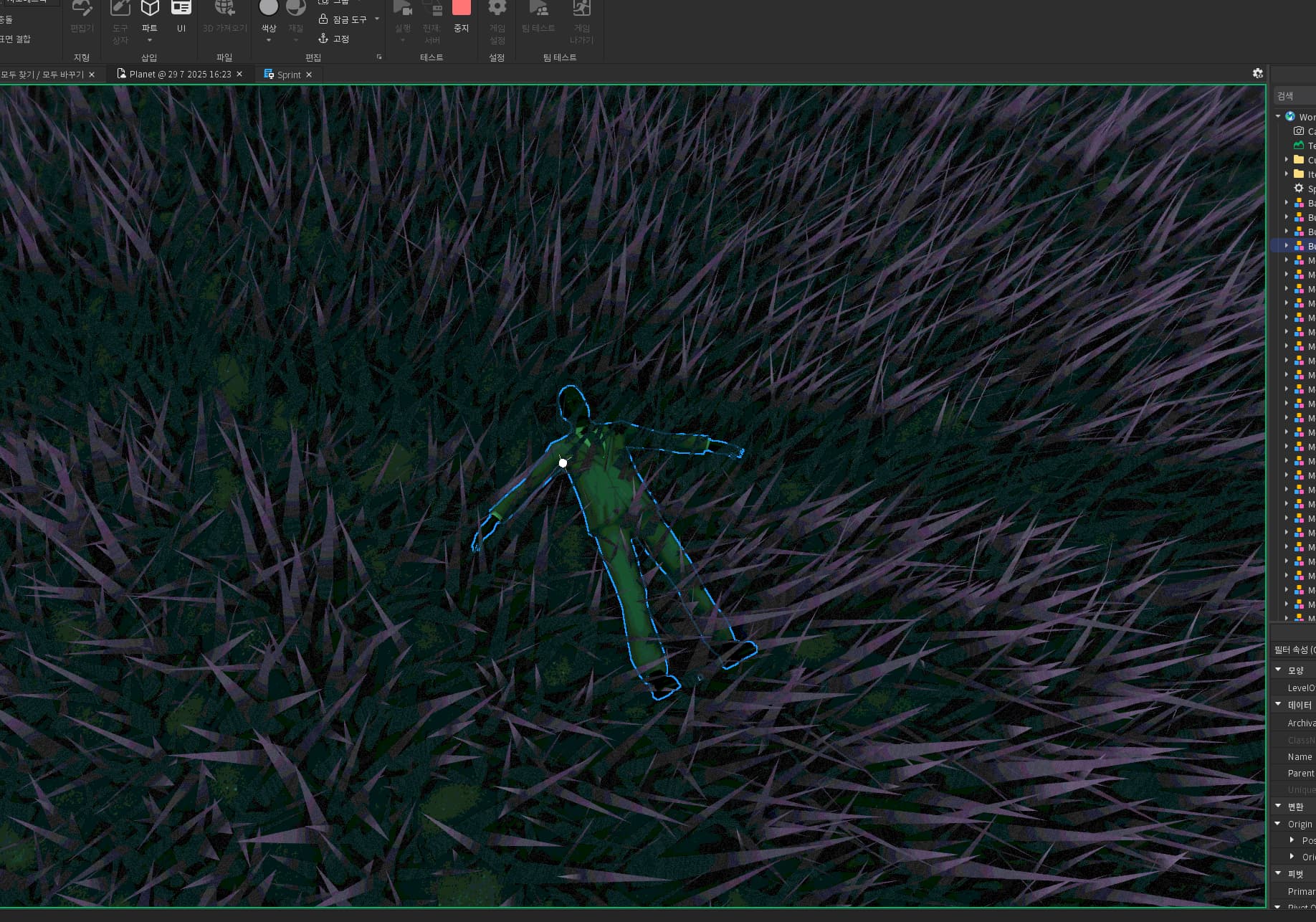Screen dimensions: 1316x922
Task: Open Lock tool (잠금 도구) dropdown arrow
Action: (377, 19)
